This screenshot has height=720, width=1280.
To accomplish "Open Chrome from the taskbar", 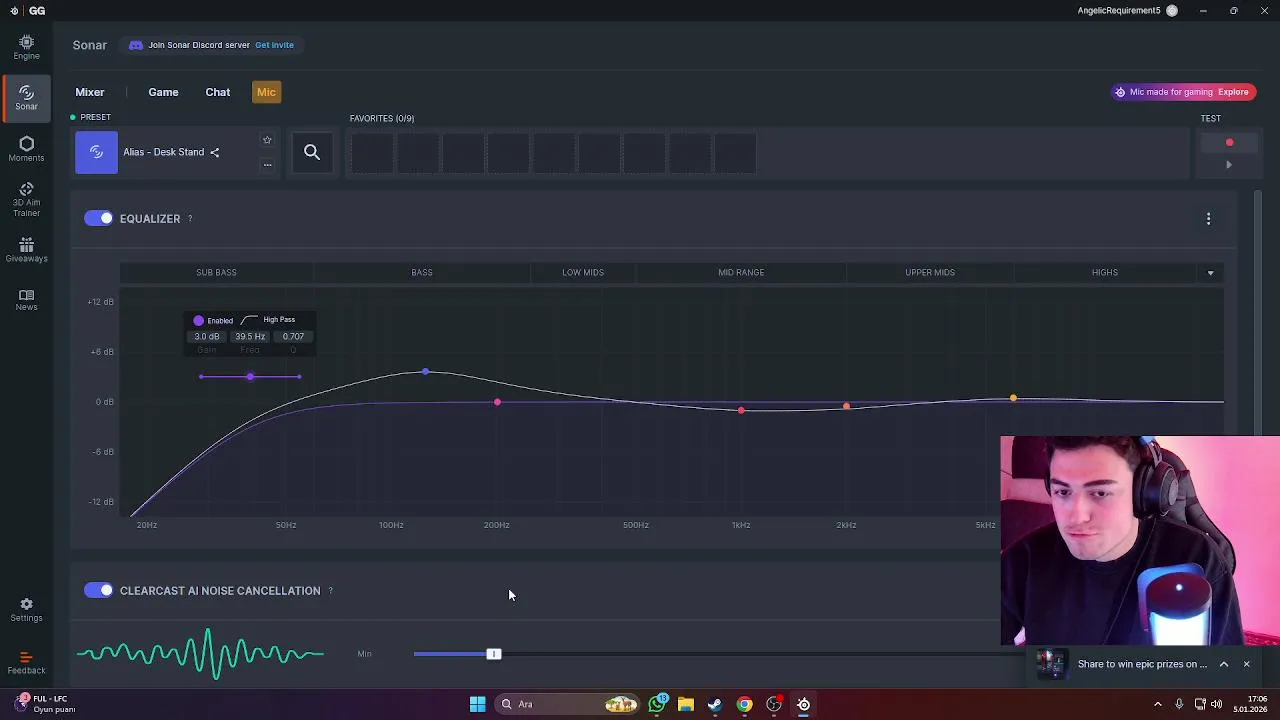I will tap(744, 704).
